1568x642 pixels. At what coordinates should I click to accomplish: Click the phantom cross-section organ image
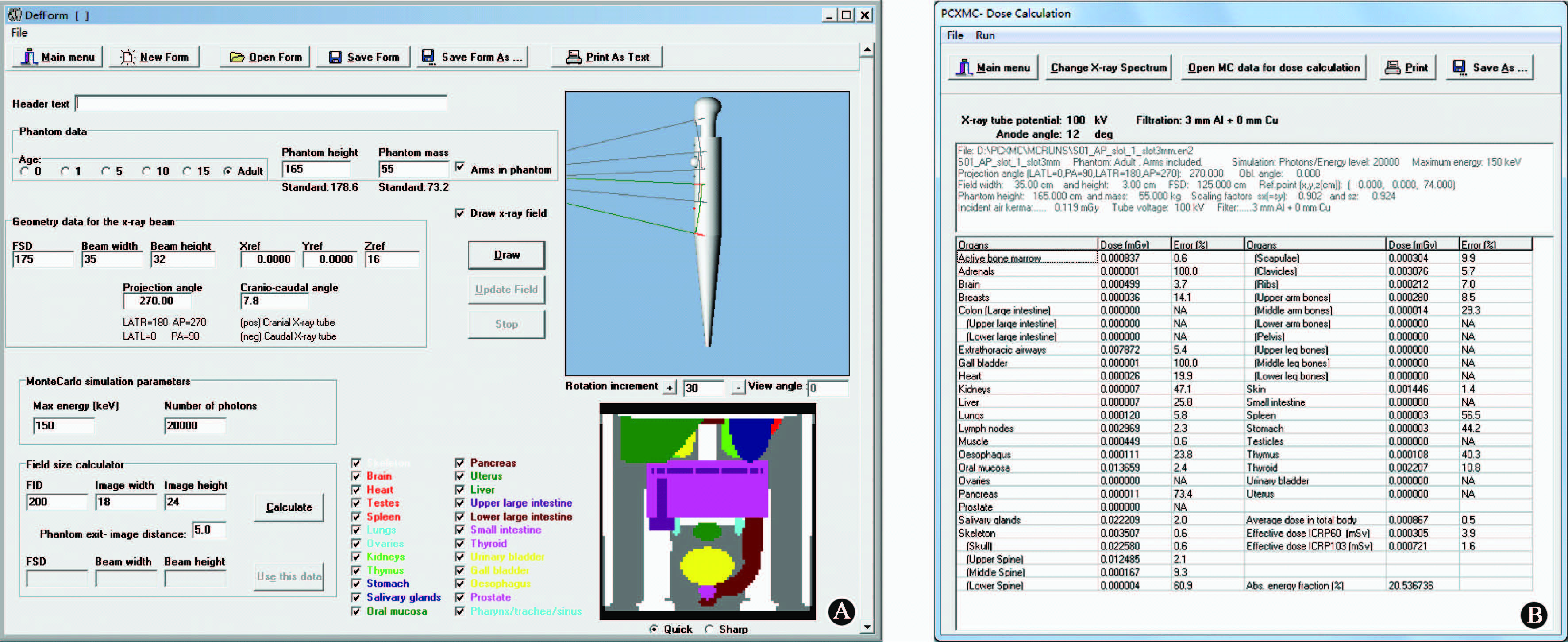point(707,512)
